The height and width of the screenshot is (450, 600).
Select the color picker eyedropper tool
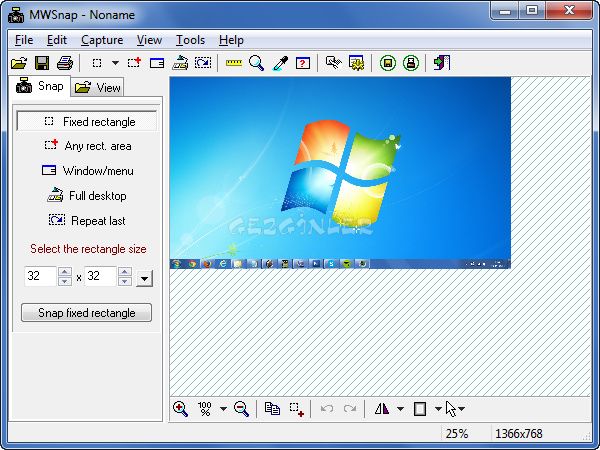pyautogui.click(x=280, y=63)
